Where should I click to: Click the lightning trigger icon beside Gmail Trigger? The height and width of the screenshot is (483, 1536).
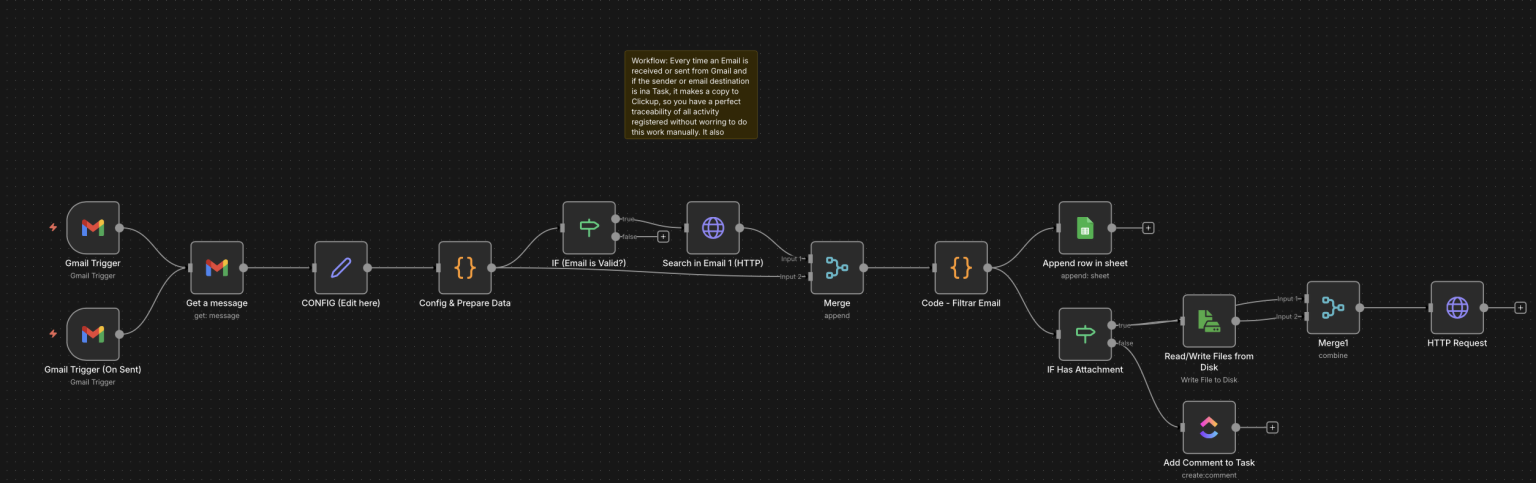pyautogui.click(x=53, y=227)
